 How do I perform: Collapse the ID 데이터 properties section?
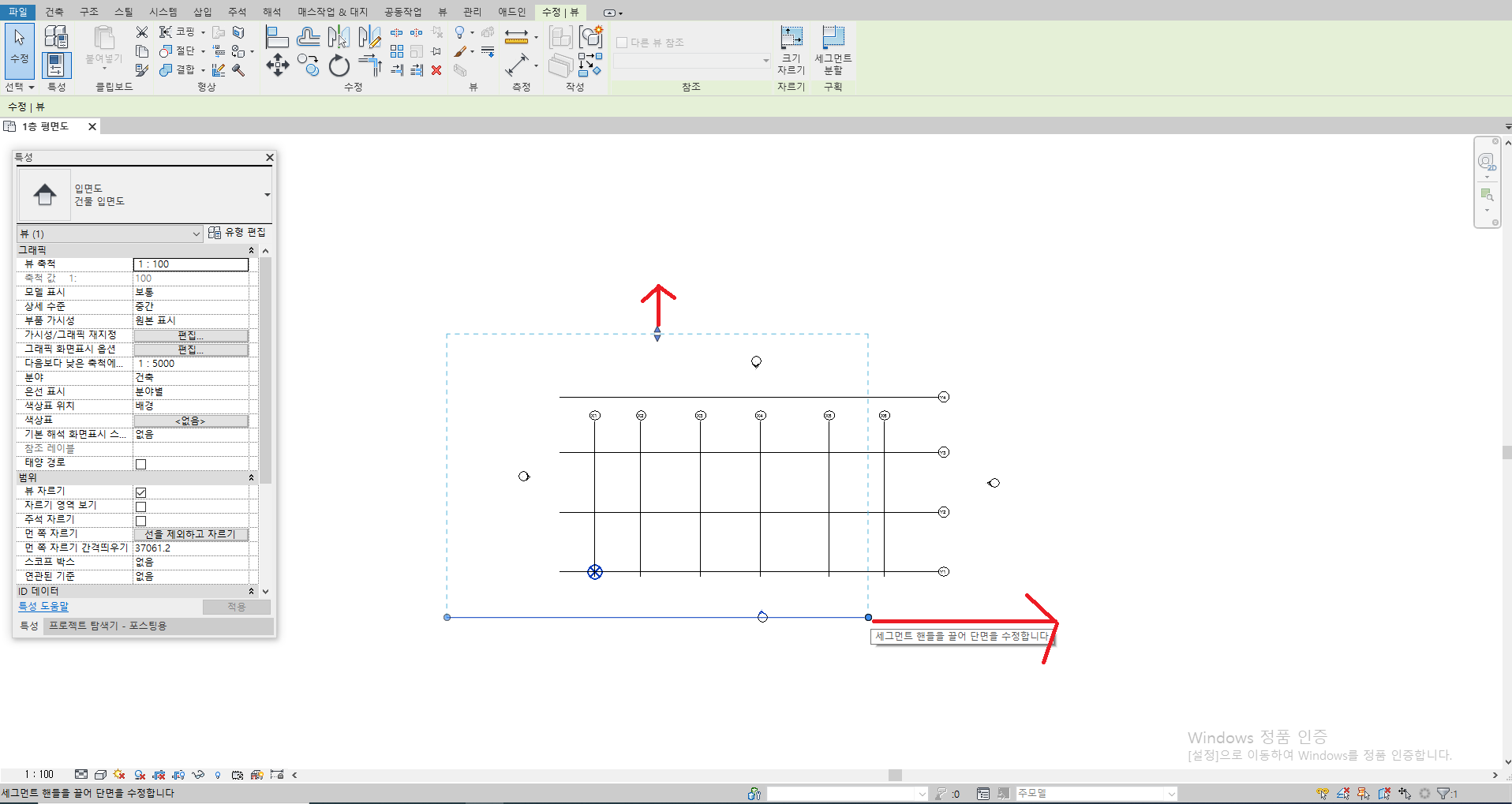click(x=252, y=591)
